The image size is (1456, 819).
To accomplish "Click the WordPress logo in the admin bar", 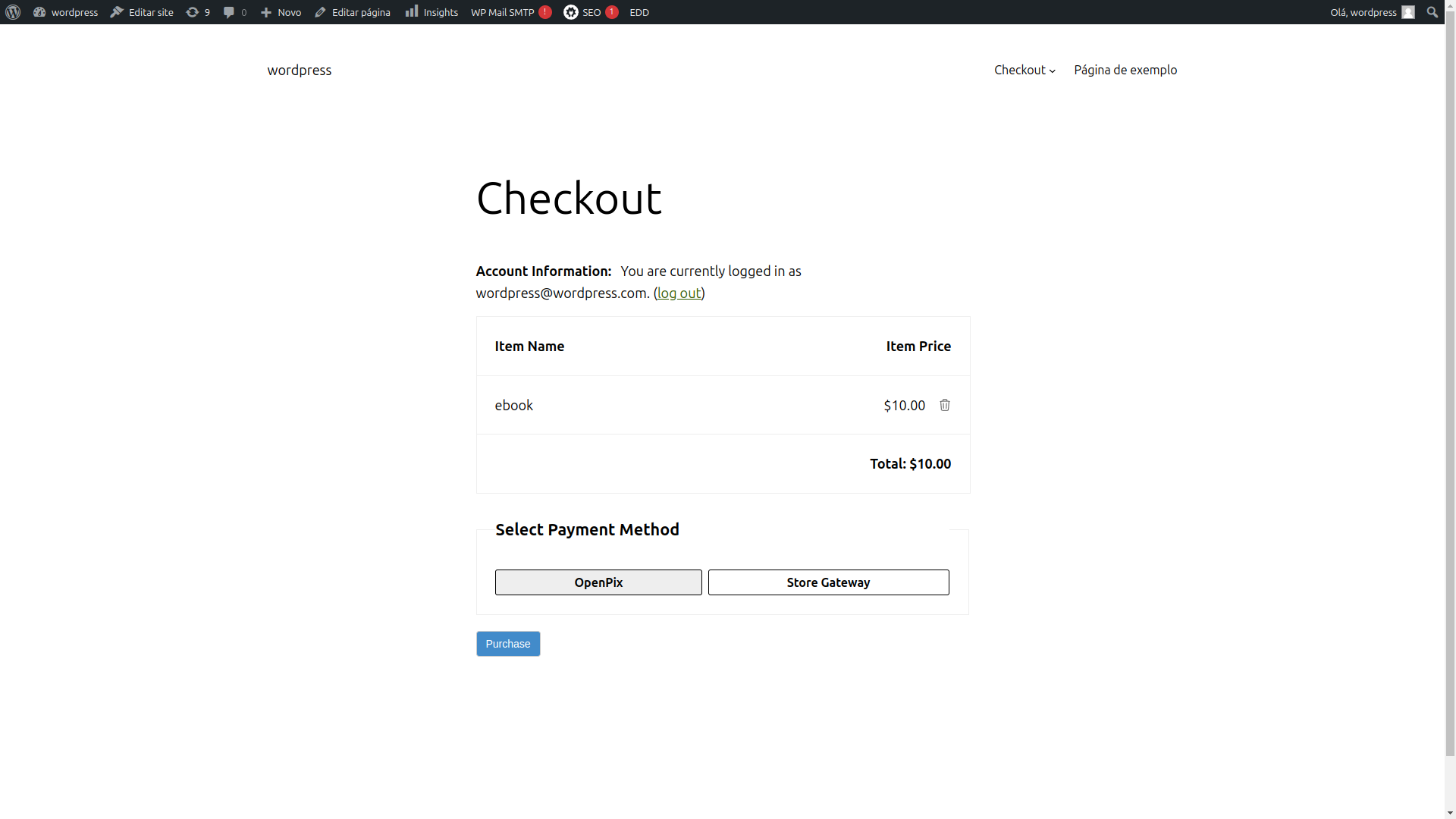I will click(x=12, y=12).
